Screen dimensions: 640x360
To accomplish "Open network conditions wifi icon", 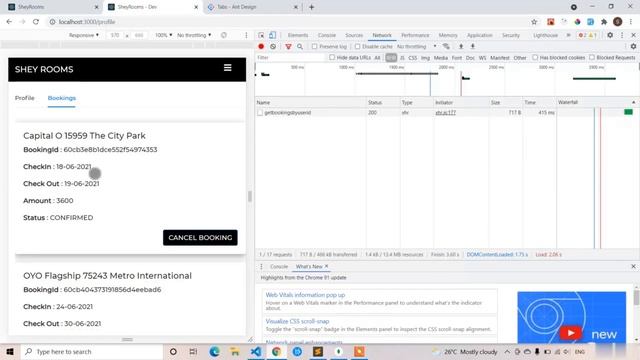I will point(446,47).
